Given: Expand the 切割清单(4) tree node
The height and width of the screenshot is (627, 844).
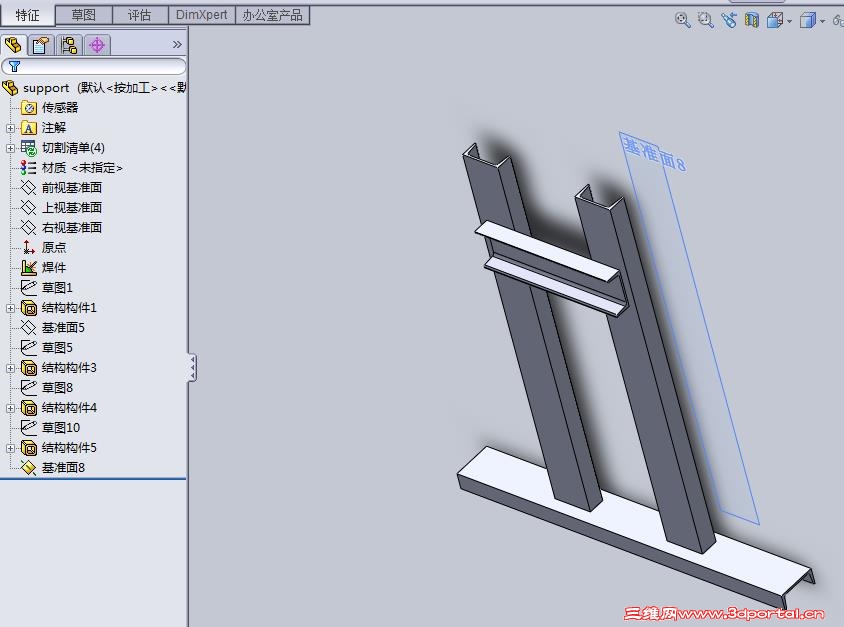Looking at the screenshot, I should (10, 148).
